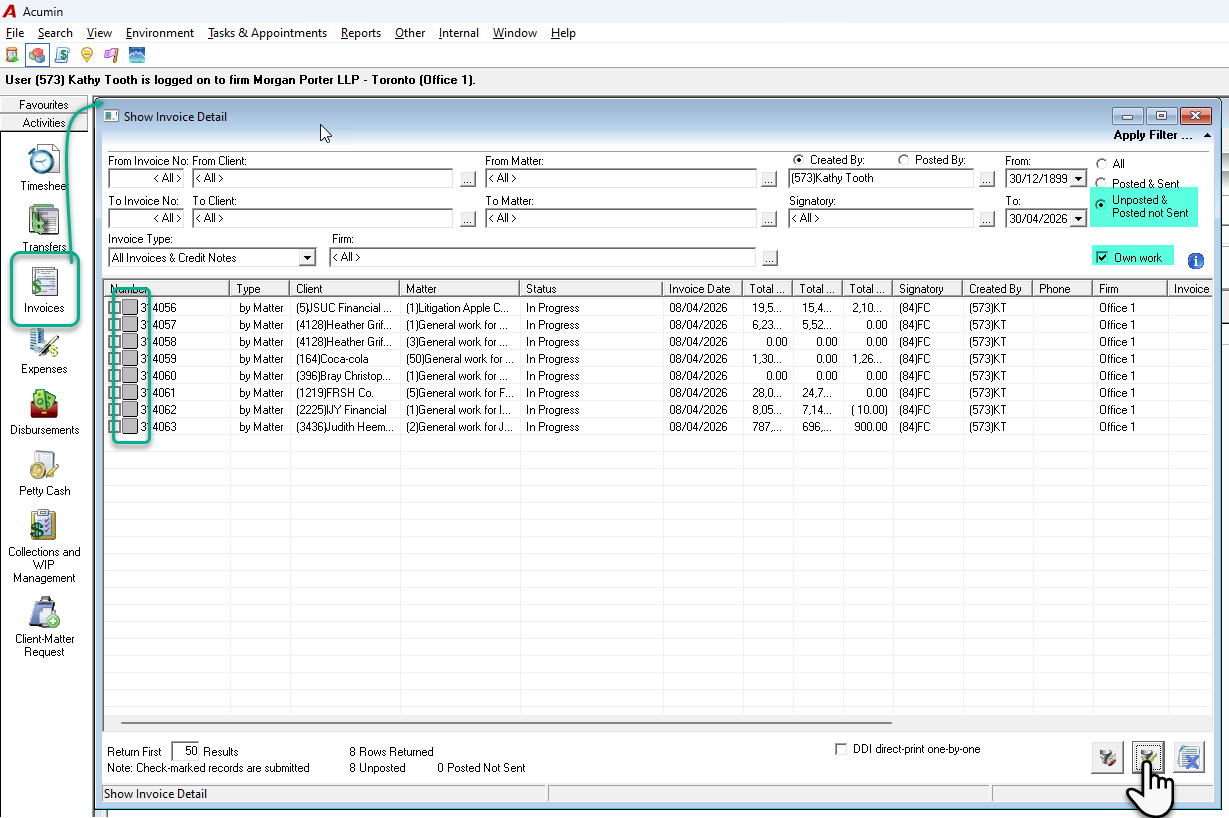Expand the Invoice Type dropdown
The image size is (1229, 818).
coord(307,258)
